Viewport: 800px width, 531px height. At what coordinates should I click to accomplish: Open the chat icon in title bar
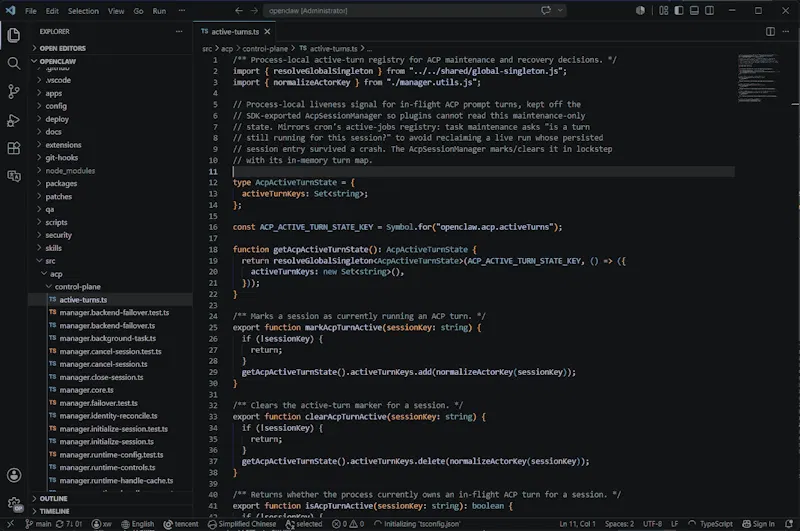(546, 10)
